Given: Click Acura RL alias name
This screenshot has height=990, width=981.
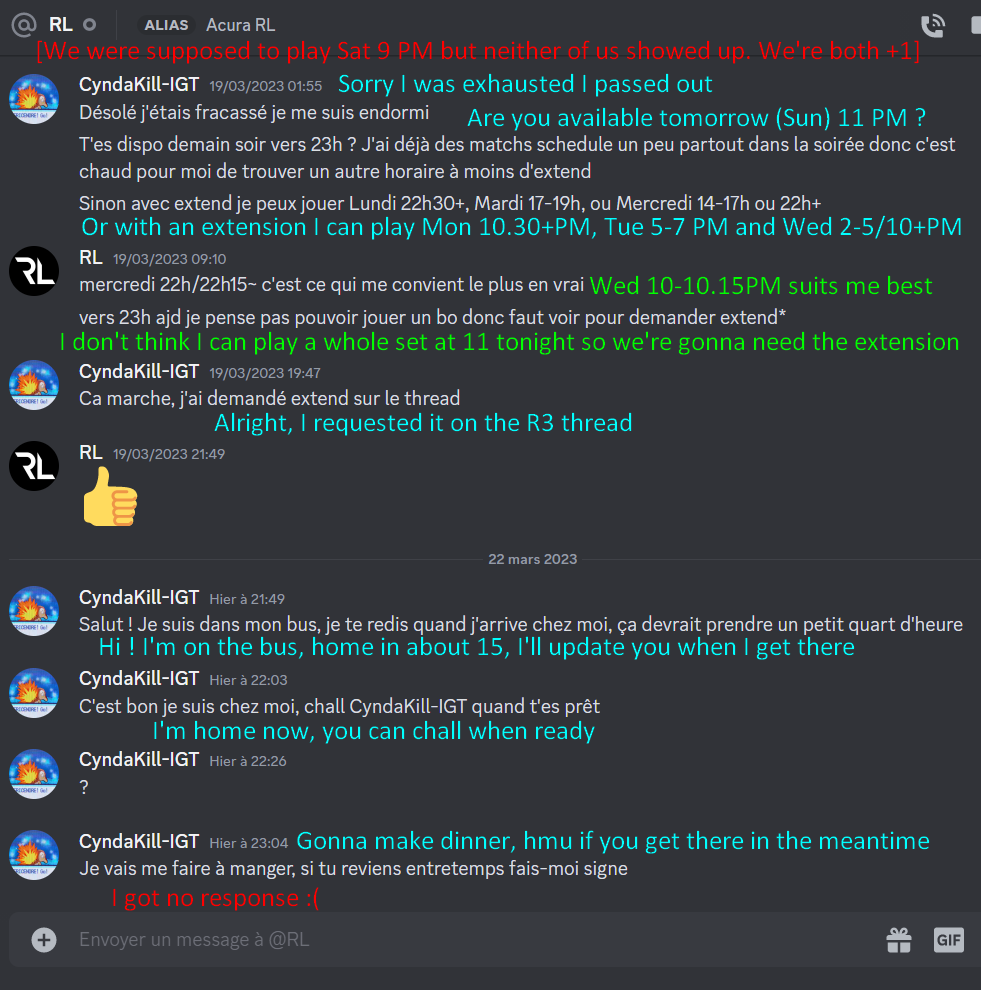Looking at the screenshot, I should (x=241, y=25).
